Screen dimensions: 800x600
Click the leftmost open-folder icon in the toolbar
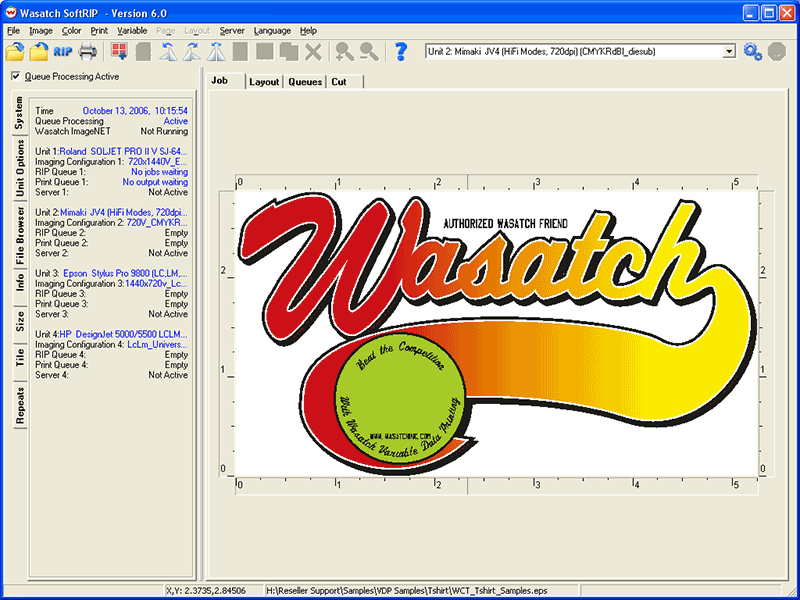[x=15, y=52]
